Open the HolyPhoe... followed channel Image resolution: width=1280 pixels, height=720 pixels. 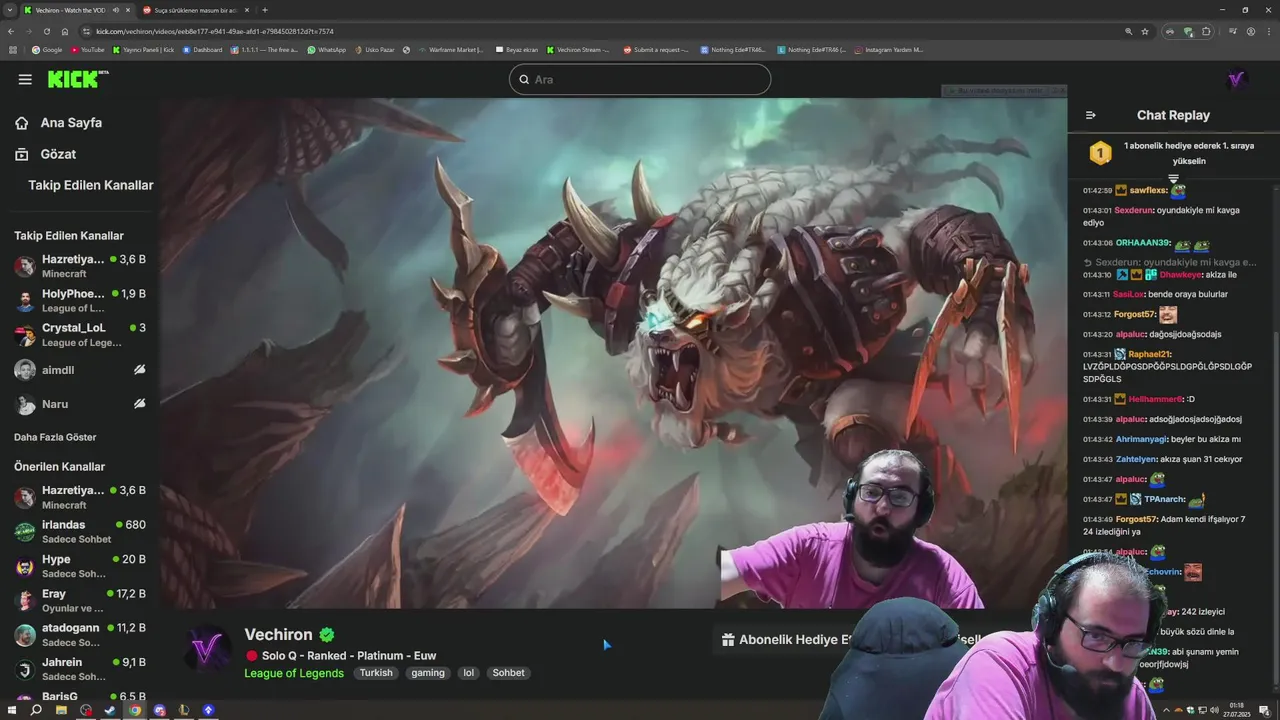(80, 300)
